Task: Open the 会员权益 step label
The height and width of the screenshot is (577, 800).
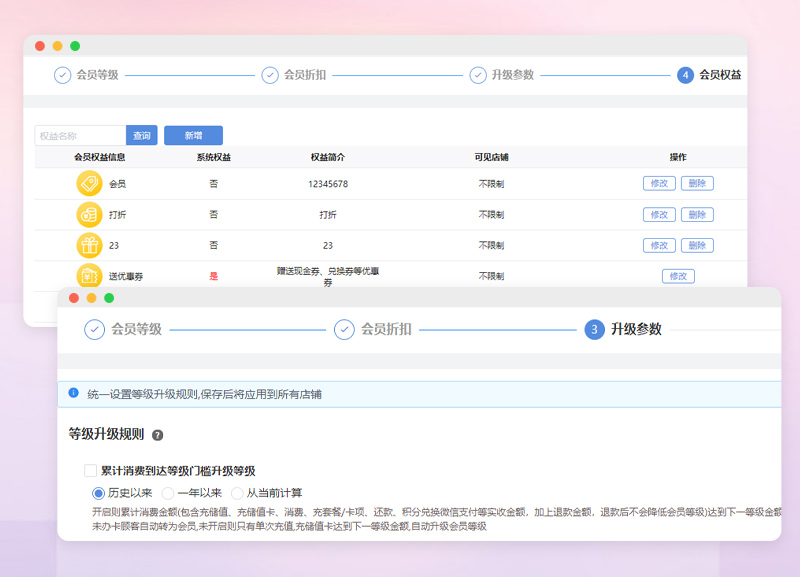Action: click(x=720, y=75)
